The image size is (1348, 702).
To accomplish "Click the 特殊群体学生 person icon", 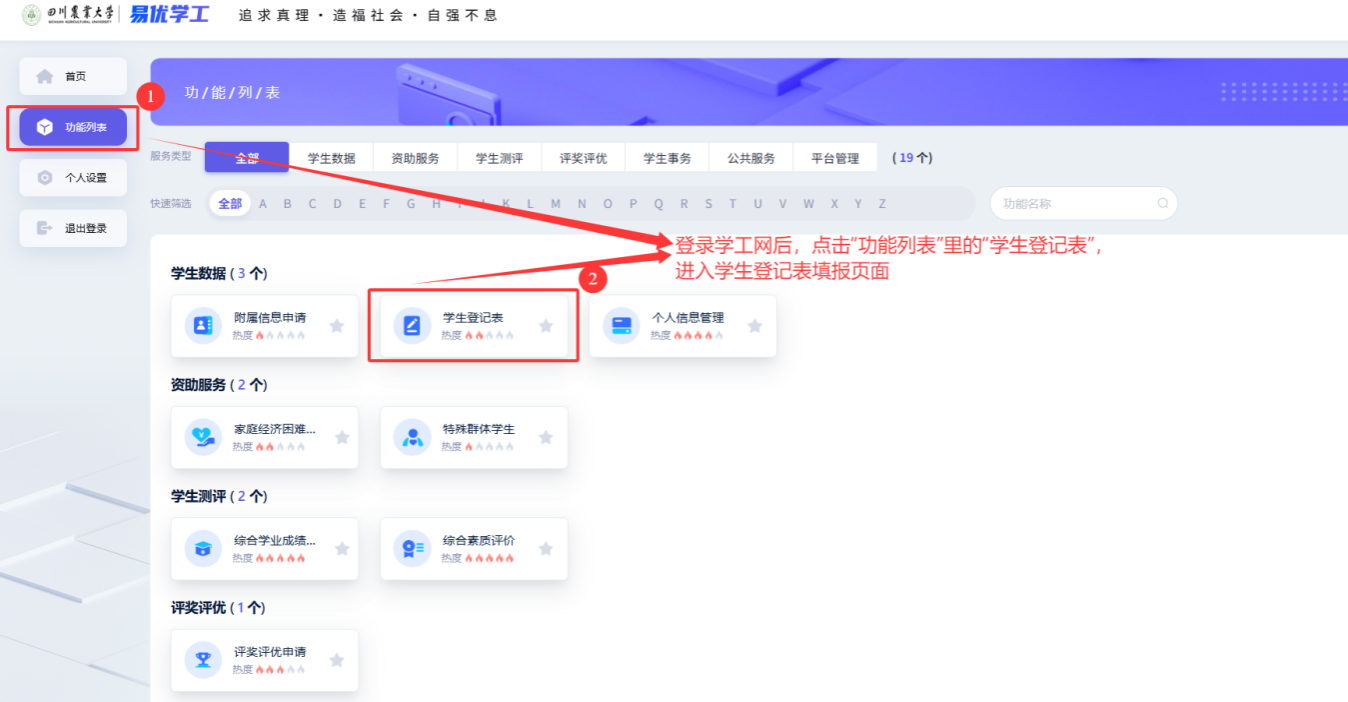I will tap(411, 437).
